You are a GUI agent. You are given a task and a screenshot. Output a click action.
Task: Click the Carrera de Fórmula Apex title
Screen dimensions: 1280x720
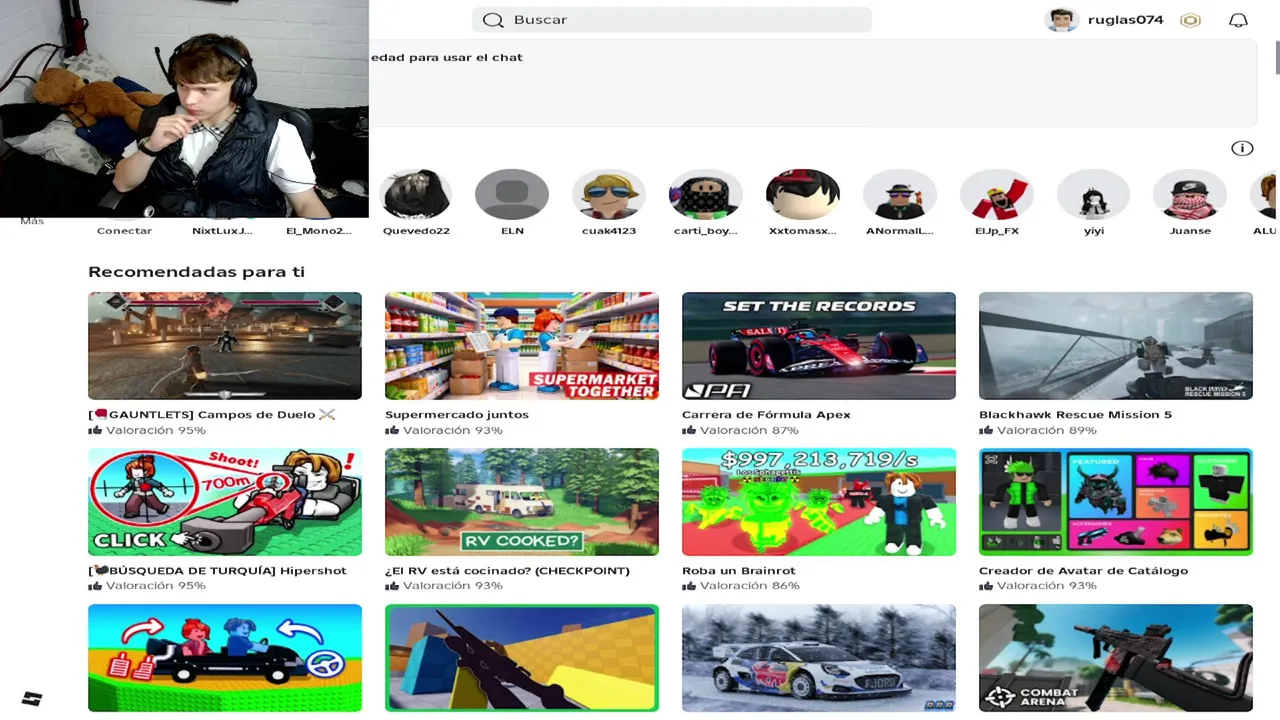[766, 415]
